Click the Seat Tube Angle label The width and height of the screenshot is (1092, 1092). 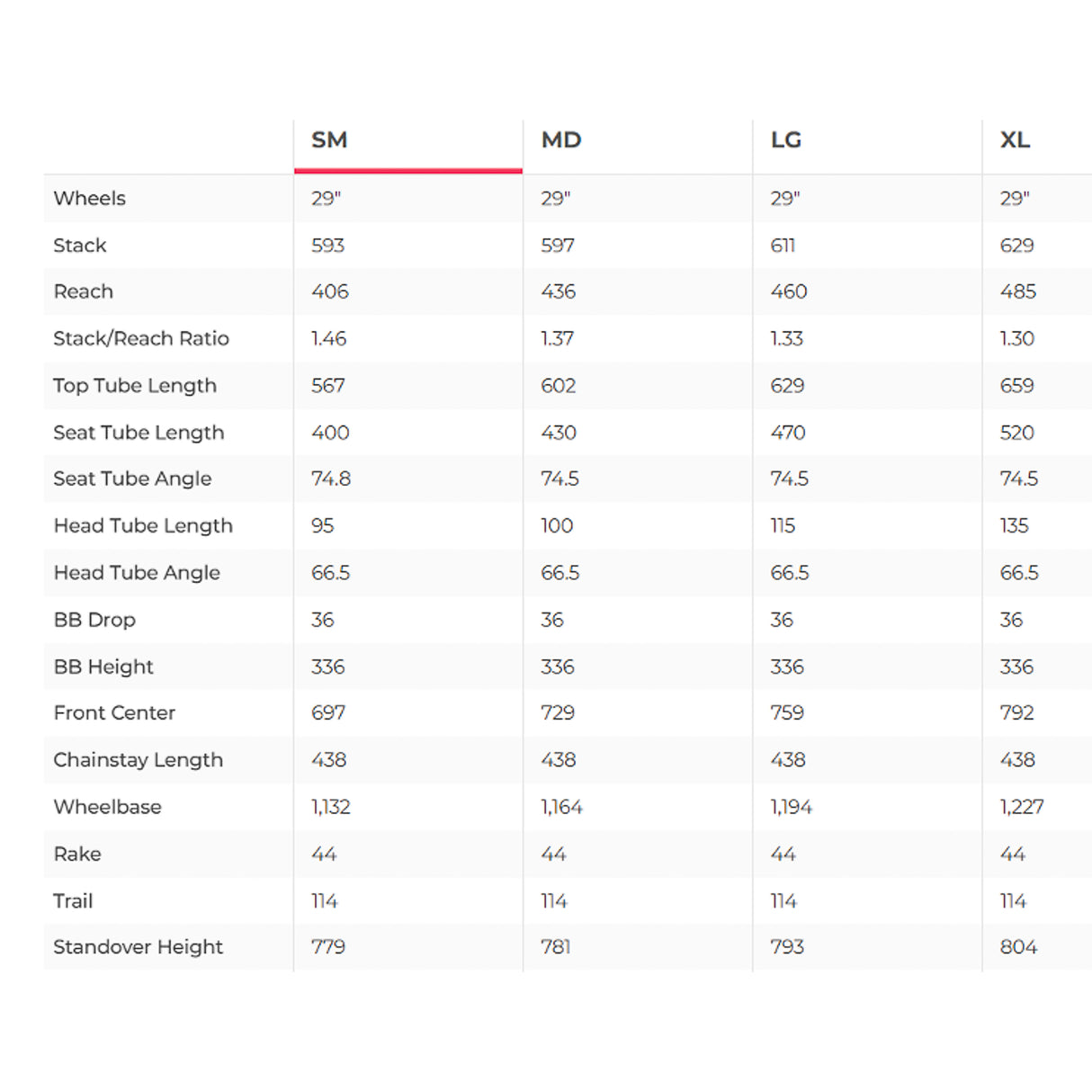(132, 479)
